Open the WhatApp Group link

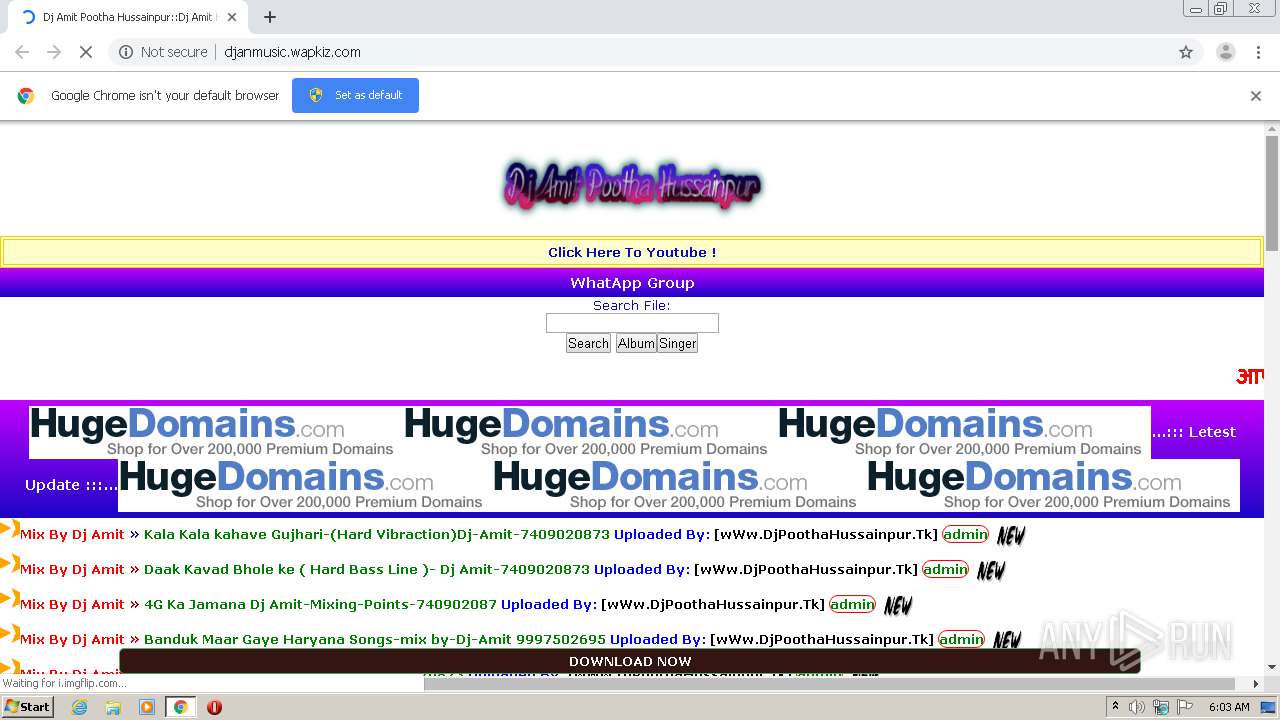click(x=632, y=283)
